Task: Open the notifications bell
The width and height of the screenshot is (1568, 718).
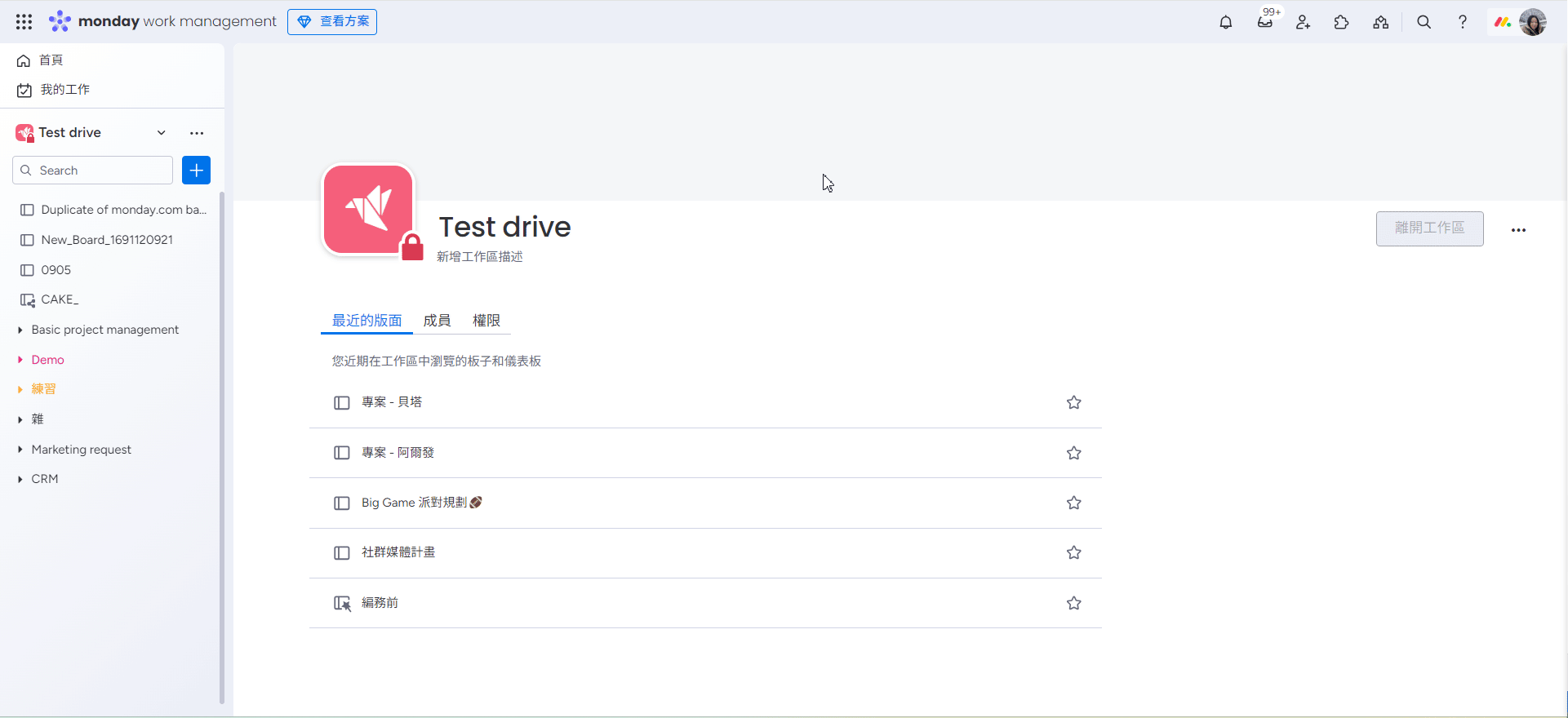Action: (x=1225, y=22)
